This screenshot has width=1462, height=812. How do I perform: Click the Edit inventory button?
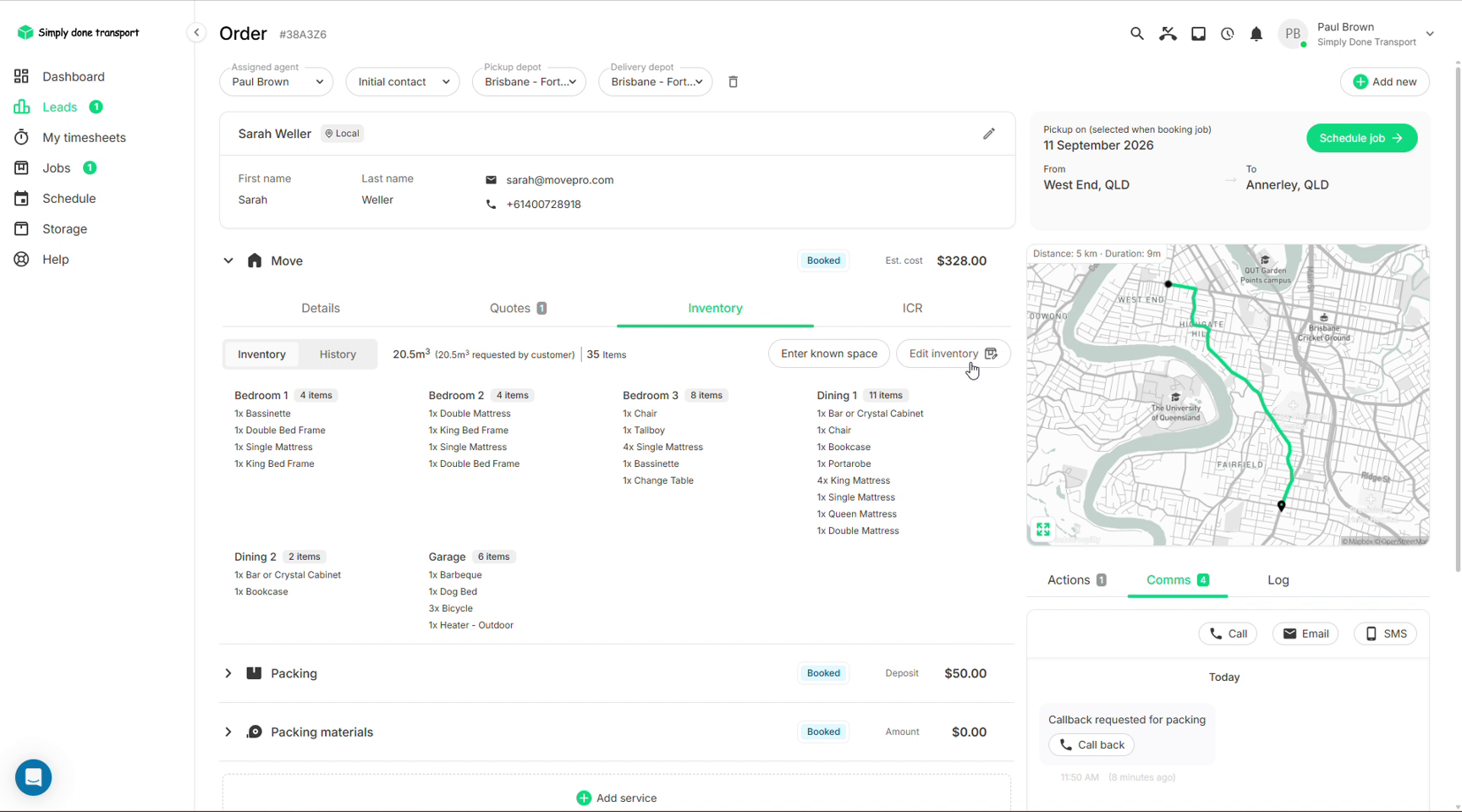click(954, 354)
